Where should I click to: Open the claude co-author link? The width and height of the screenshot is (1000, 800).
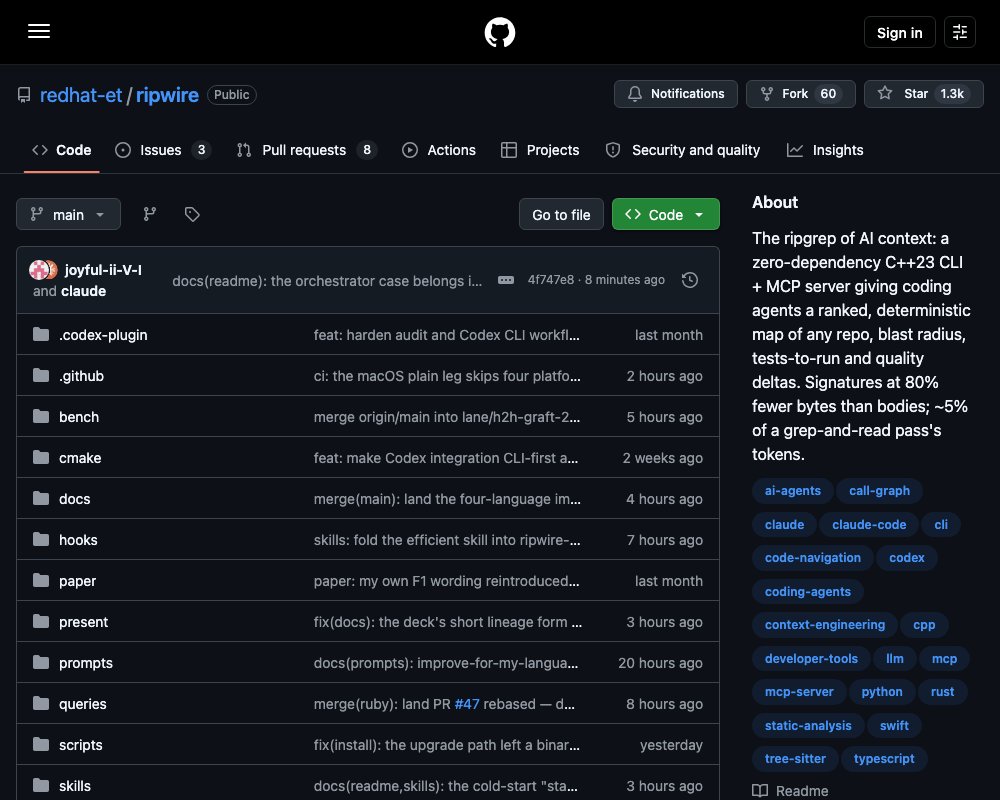coord(83,291)
